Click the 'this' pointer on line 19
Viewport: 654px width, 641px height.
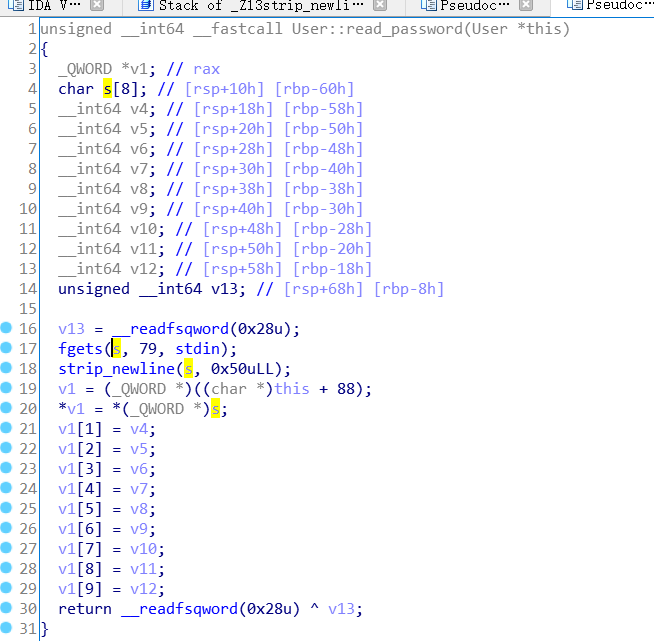(292, 389)
